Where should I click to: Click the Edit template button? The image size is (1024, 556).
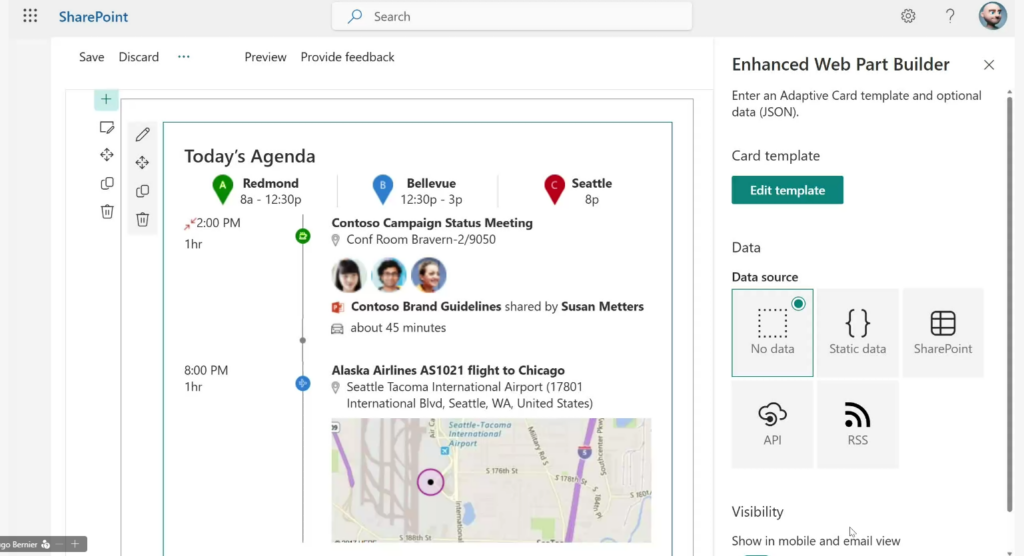787,190
